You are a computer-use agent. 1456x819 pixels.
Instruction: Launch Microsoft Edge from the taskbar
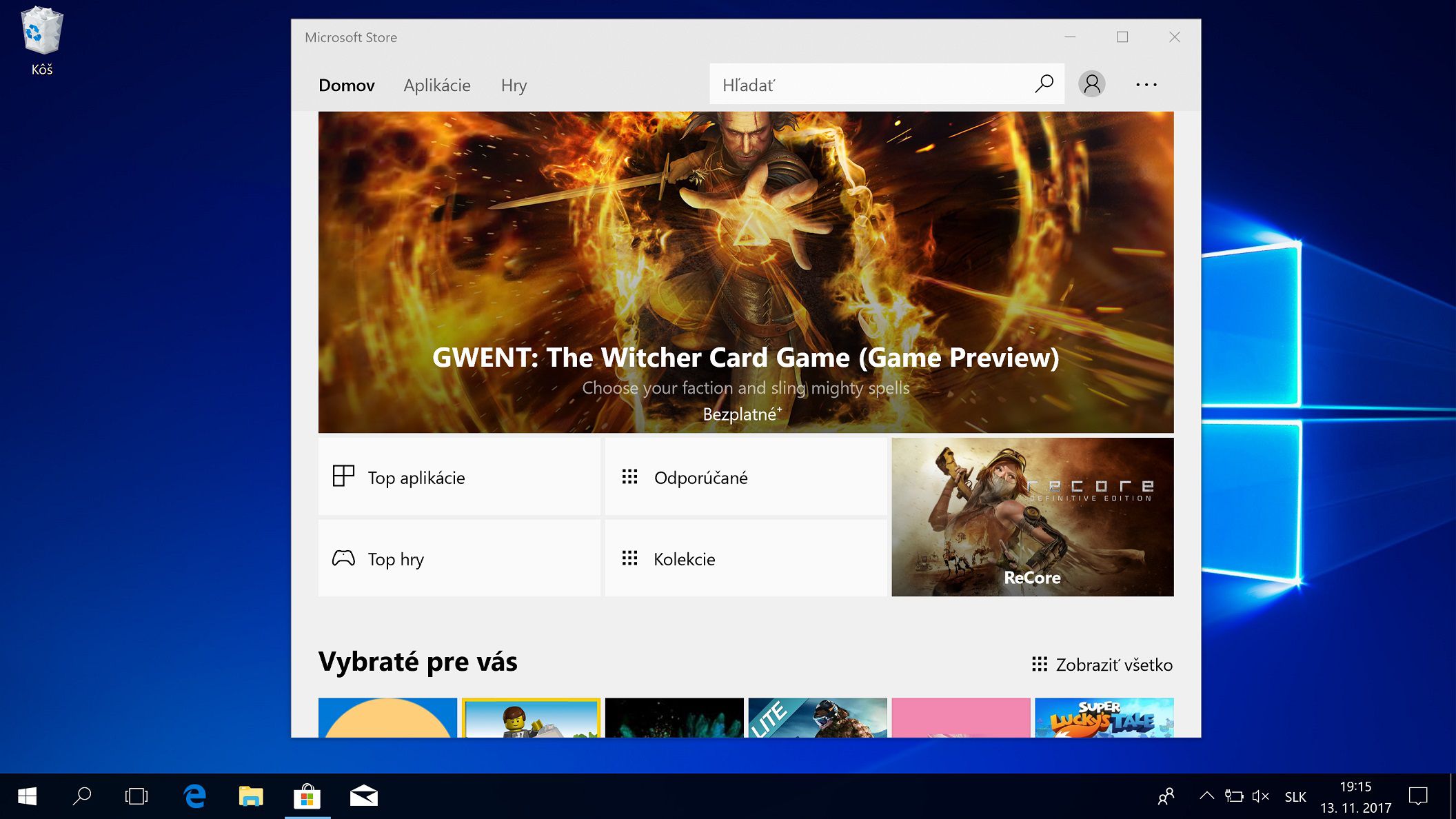[x=195, y=796]
